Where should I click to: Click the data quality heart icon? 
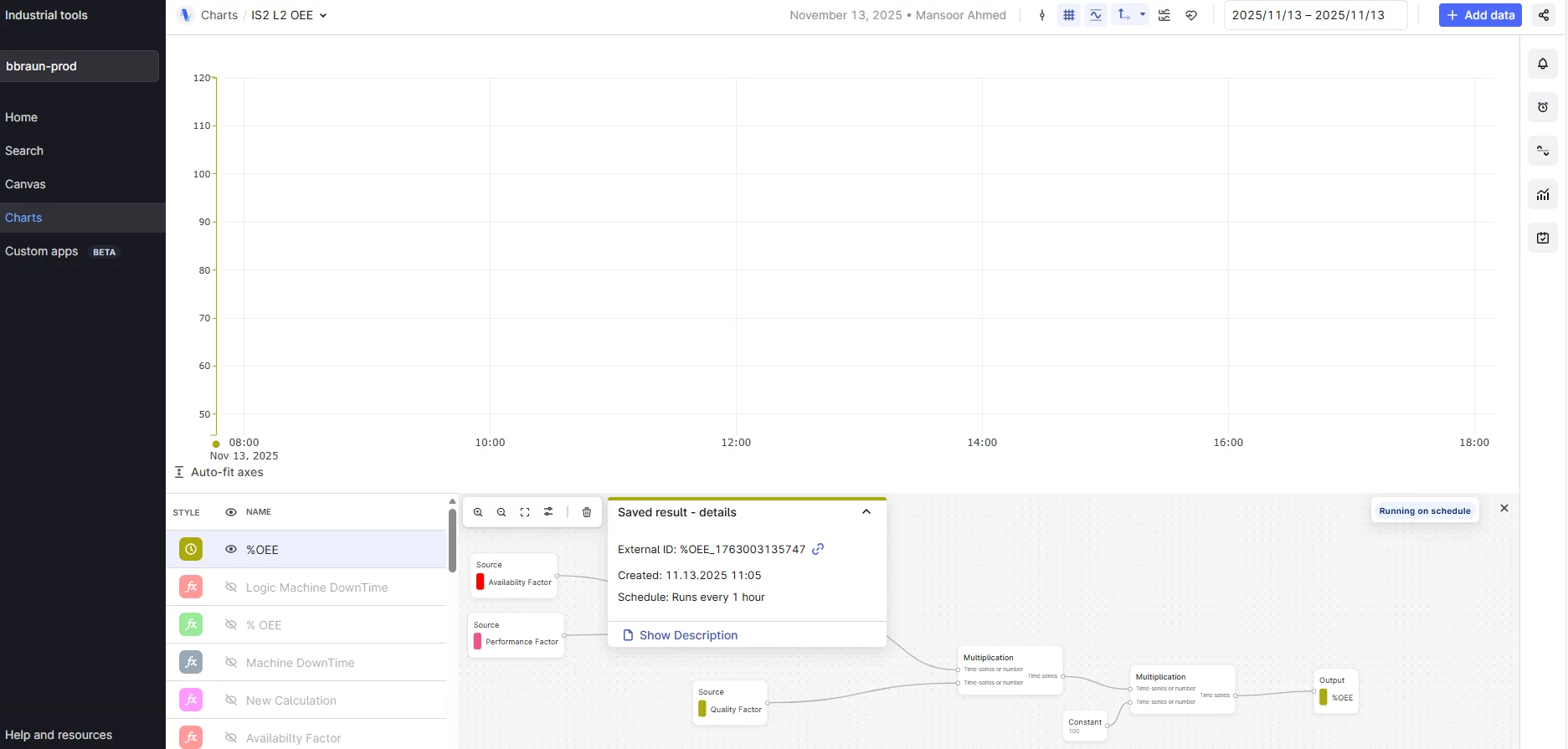click(x=1191, y=15)
